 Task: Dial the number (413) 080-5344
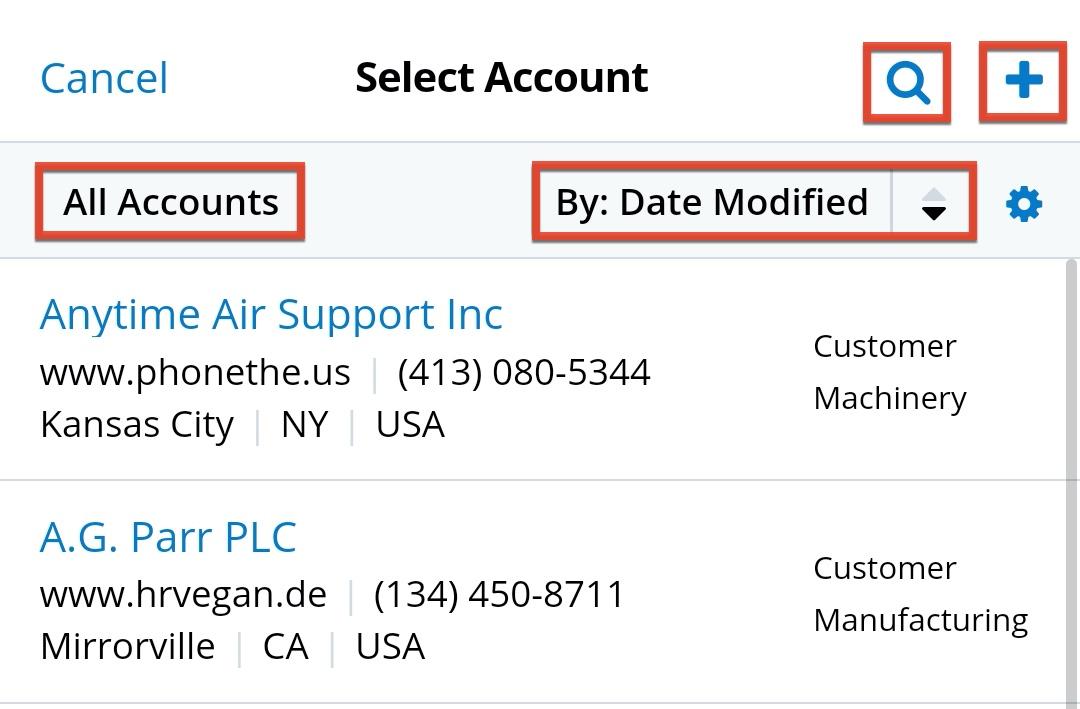[x=524, y=371]
